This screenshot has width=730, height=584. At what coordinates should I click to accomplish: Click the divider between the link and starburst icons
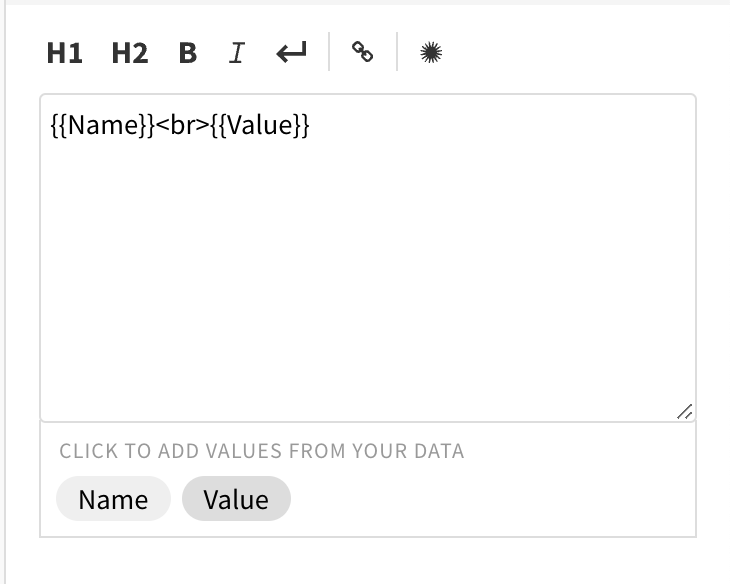click(x=397, y=52)
